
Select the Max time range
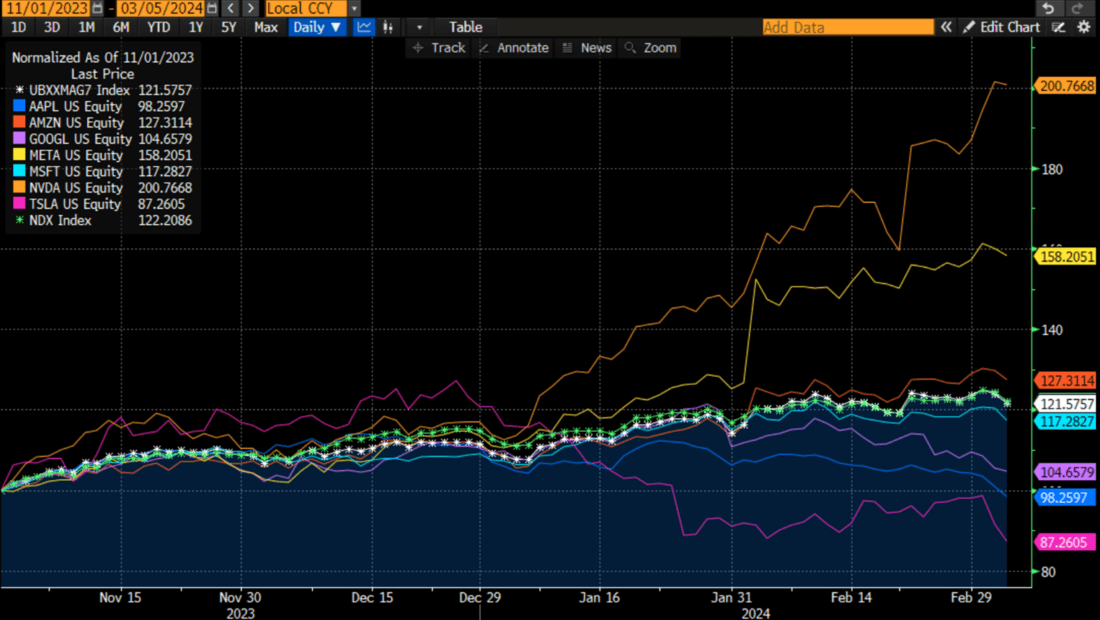265,27
